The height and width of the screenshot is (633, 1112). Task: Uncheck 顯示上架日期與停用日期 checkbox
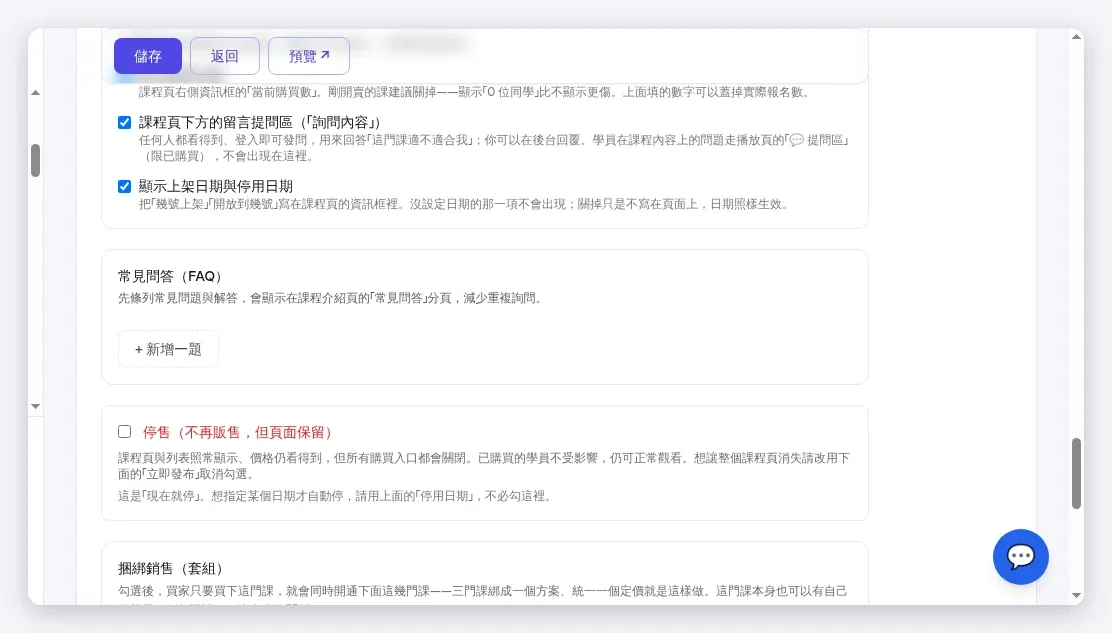(x=125, y=186)
